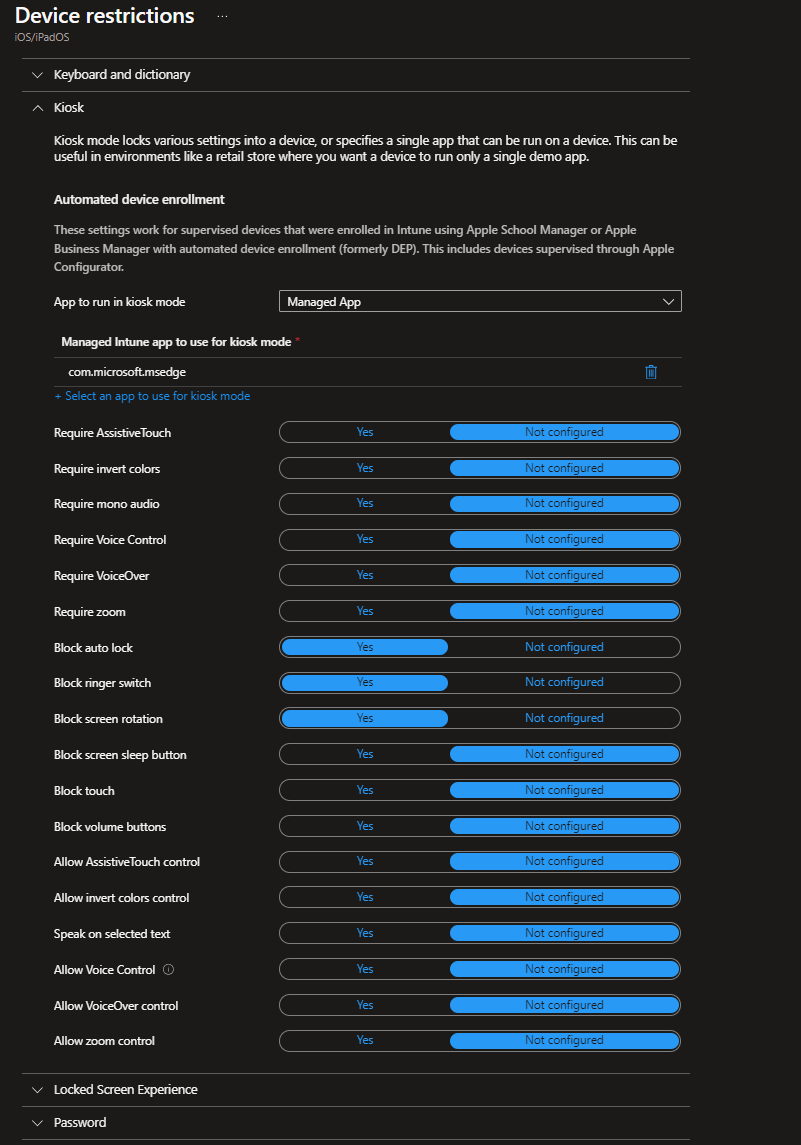
Task: Delete the com.microsoft.msedge kiosk app
Action: [651, 372]
